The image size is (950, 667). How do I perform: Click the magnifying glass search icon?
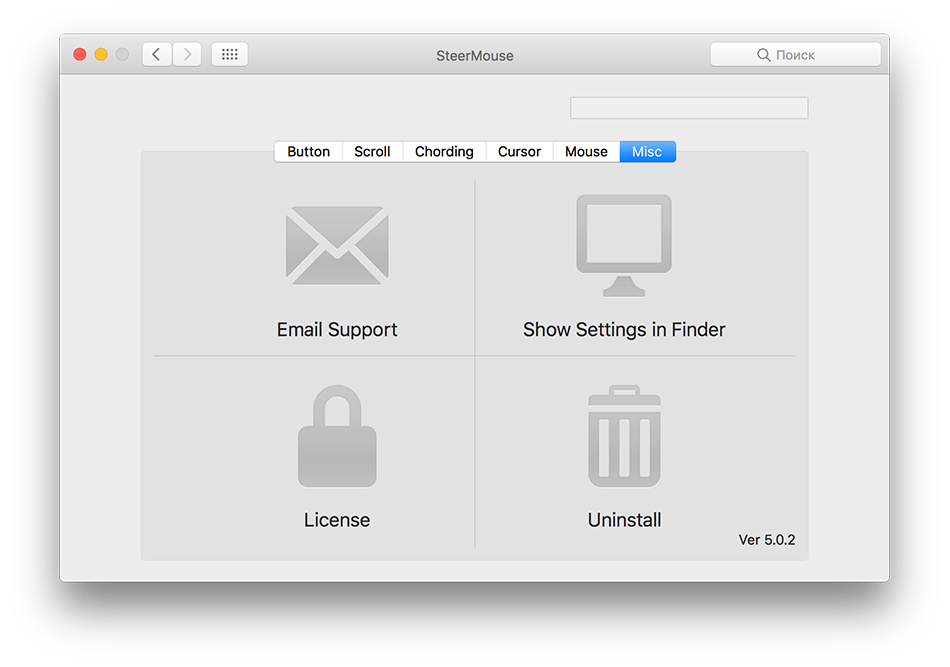(x=763, y=55)
